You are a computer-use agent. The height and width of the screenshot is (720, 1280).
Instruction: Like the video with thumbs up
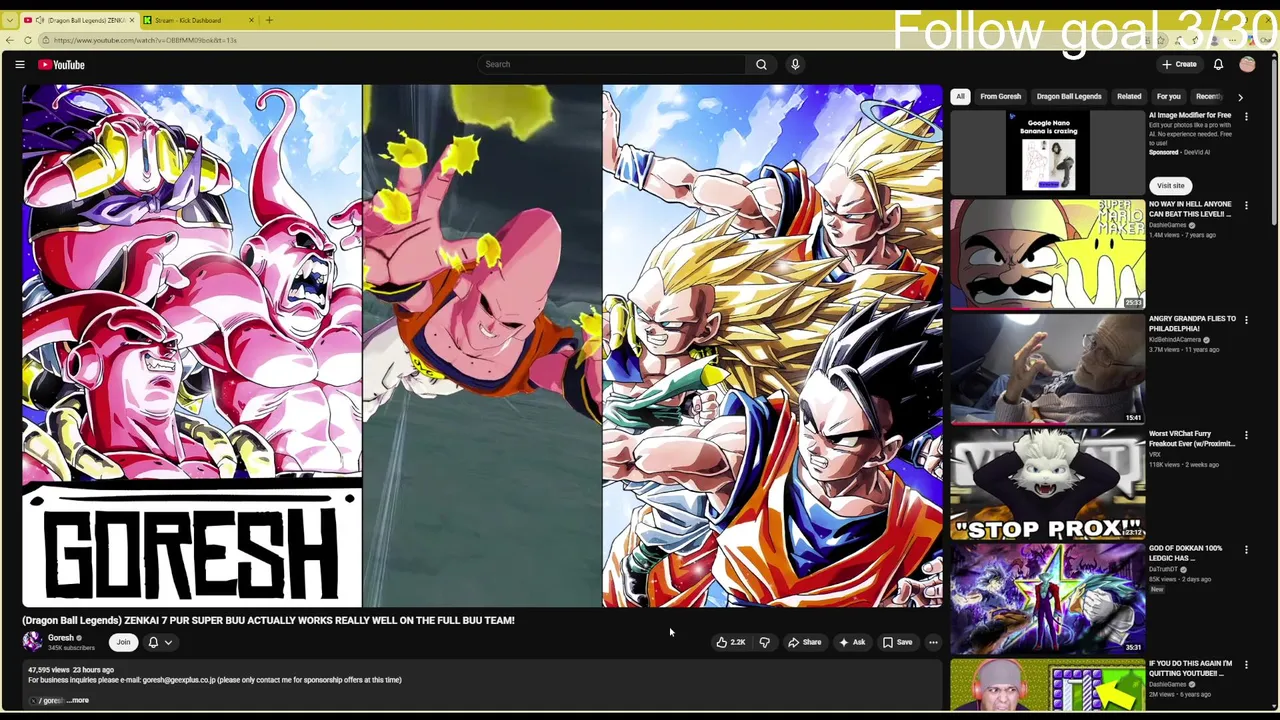click(731, 642)
